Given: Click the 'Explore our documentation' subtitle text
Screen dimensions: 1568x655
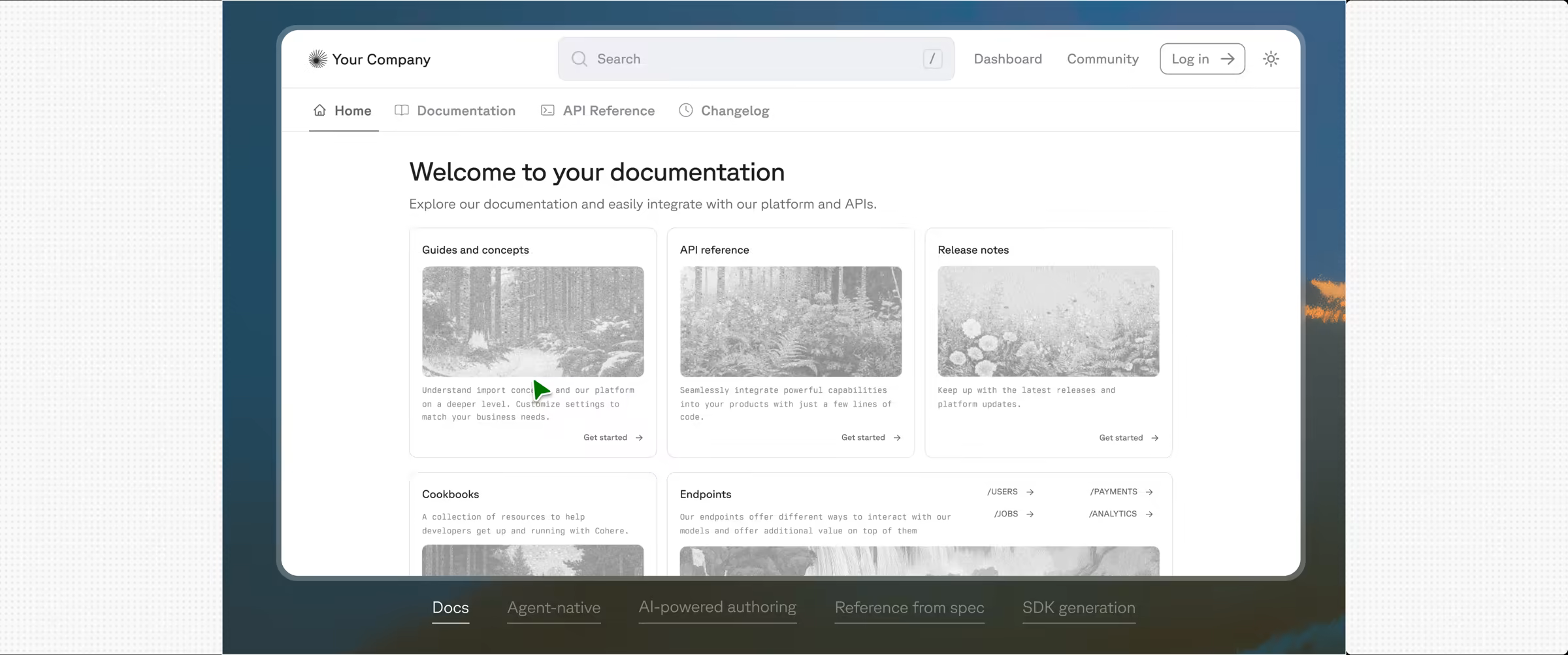Looking at the screenshot, I should coord(642,204).
